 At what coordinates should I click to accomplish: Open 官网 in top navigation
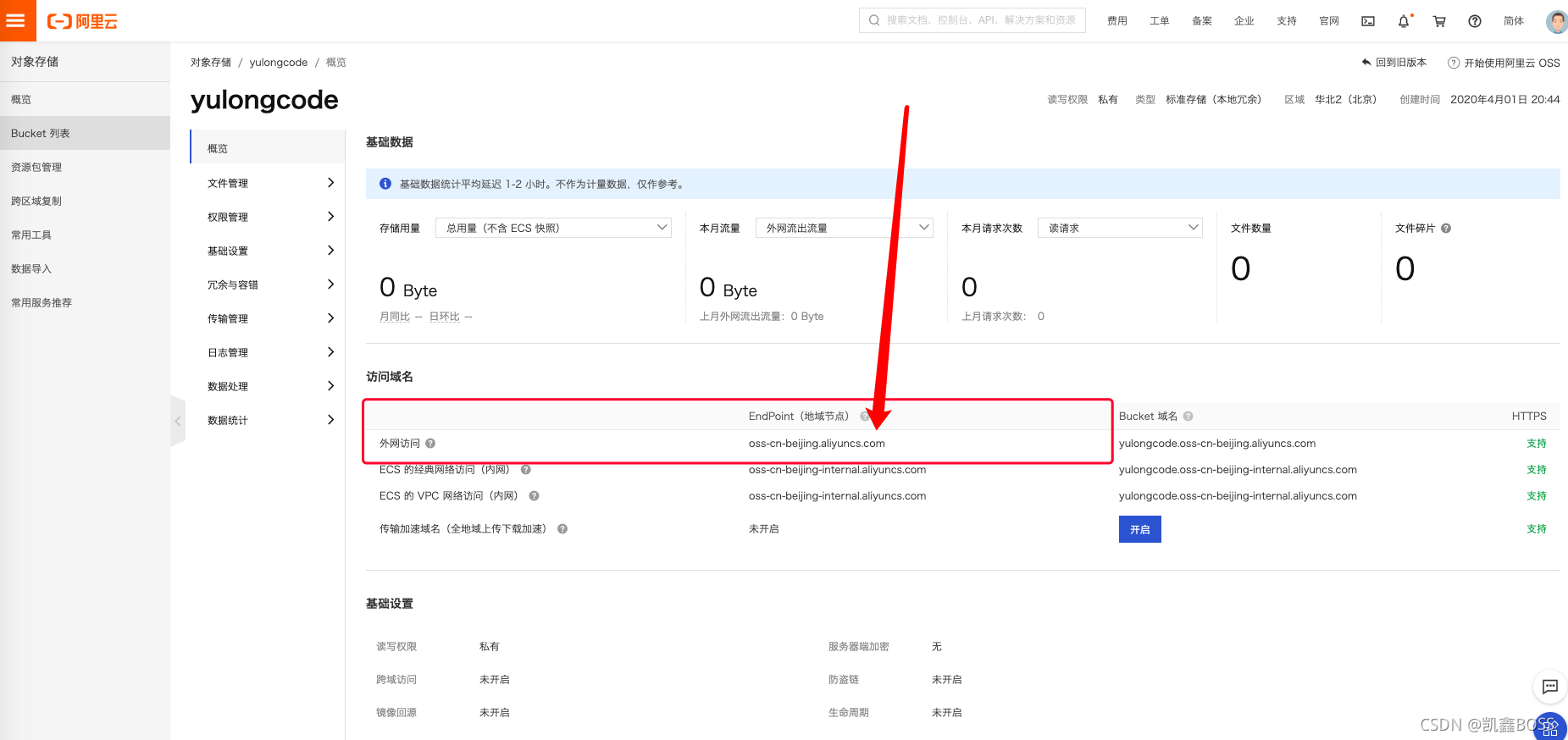click(1328, 21)
